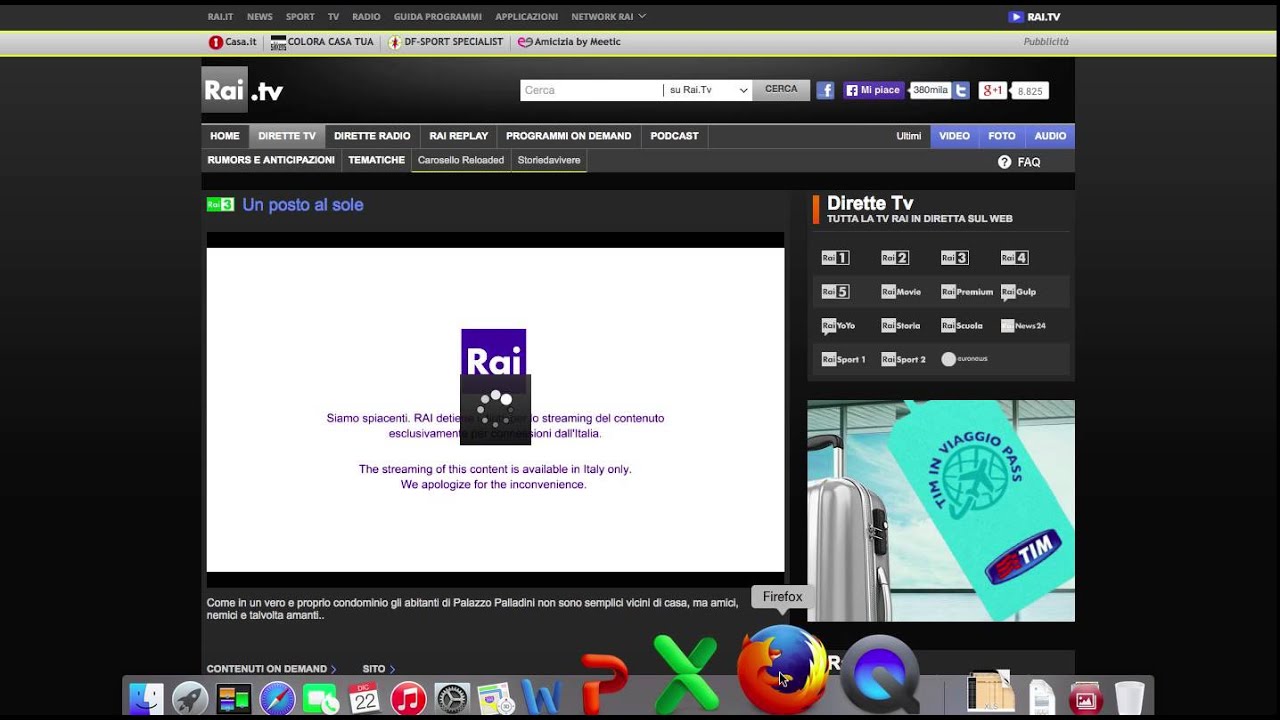Open the APPLICAZIONI top link
The width and height of the screenshot is (1280, 720).
point(527,17)
